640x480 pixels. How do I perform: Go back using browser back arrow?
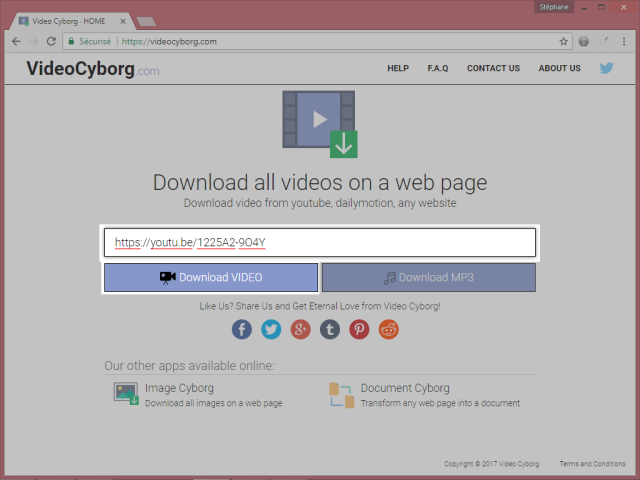tap(16, 41)
